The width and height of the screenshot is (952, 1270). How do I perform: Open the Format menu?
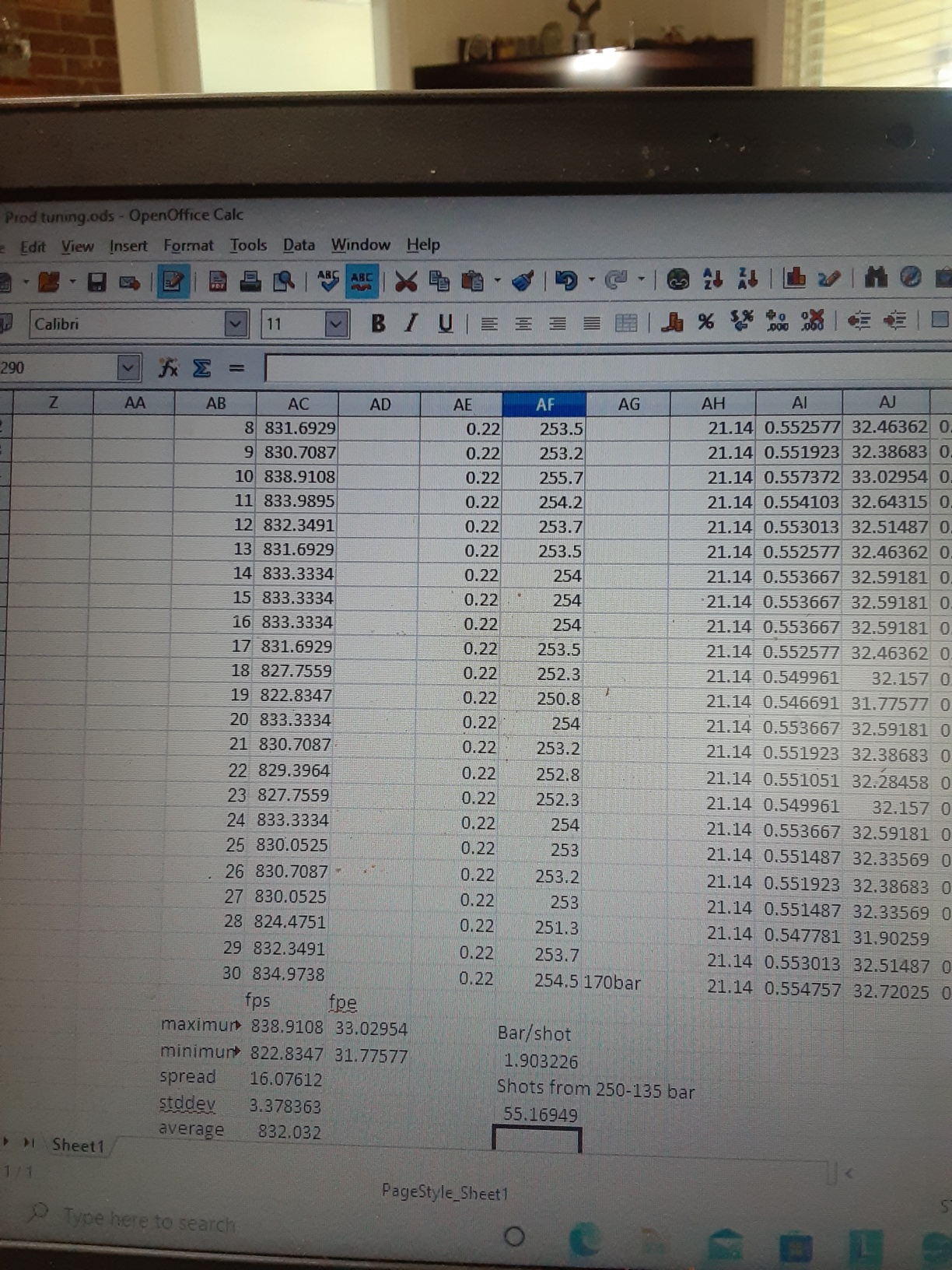(188, 246)
